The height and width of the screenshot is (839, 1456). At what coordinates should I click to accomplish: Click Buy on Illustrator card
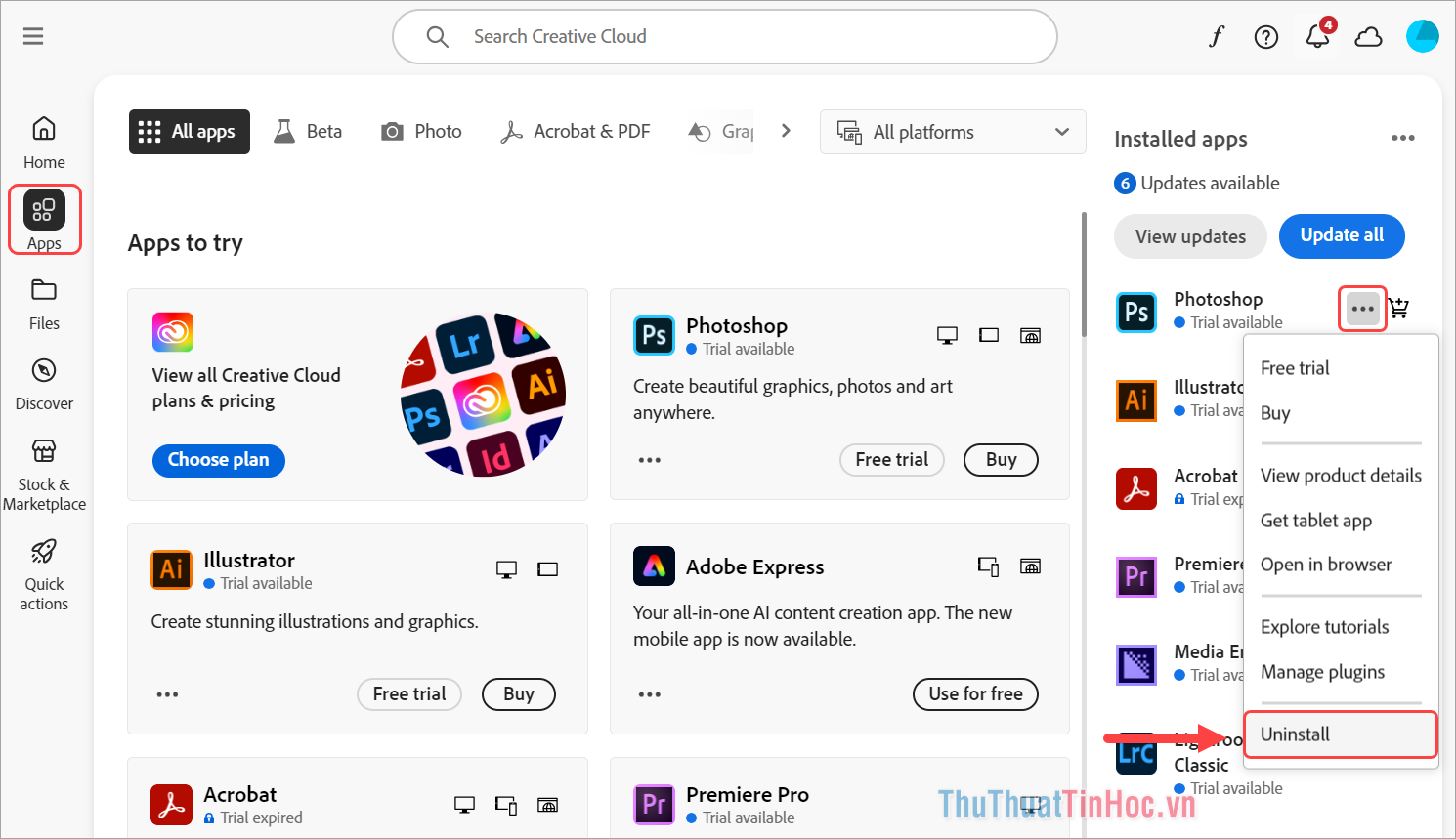point(519,694)
